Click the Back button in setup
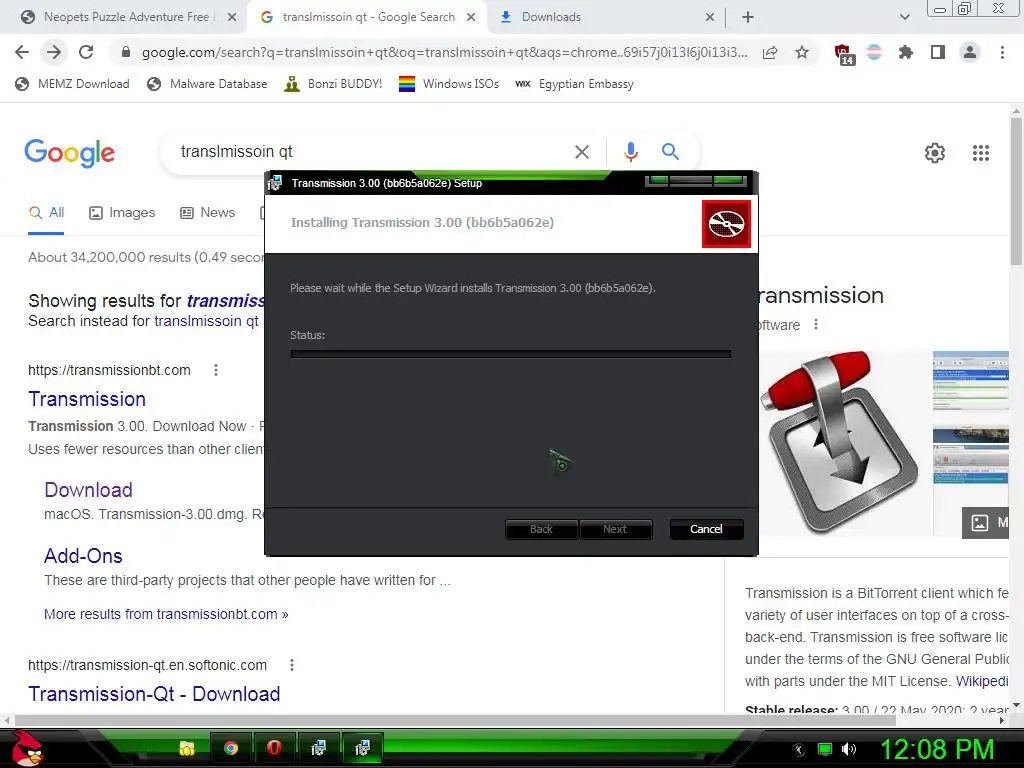 pos(541,529)
